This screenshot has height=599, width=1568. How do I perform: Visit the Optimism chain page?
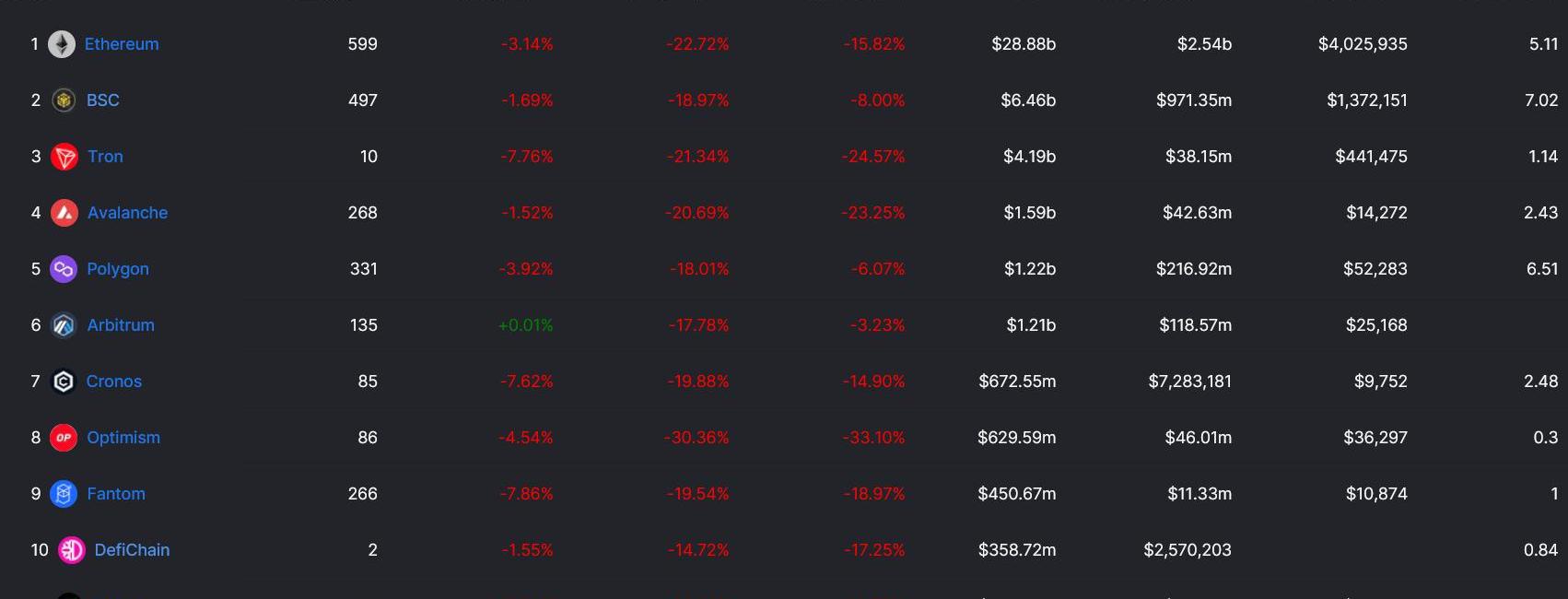coord(123,438)
